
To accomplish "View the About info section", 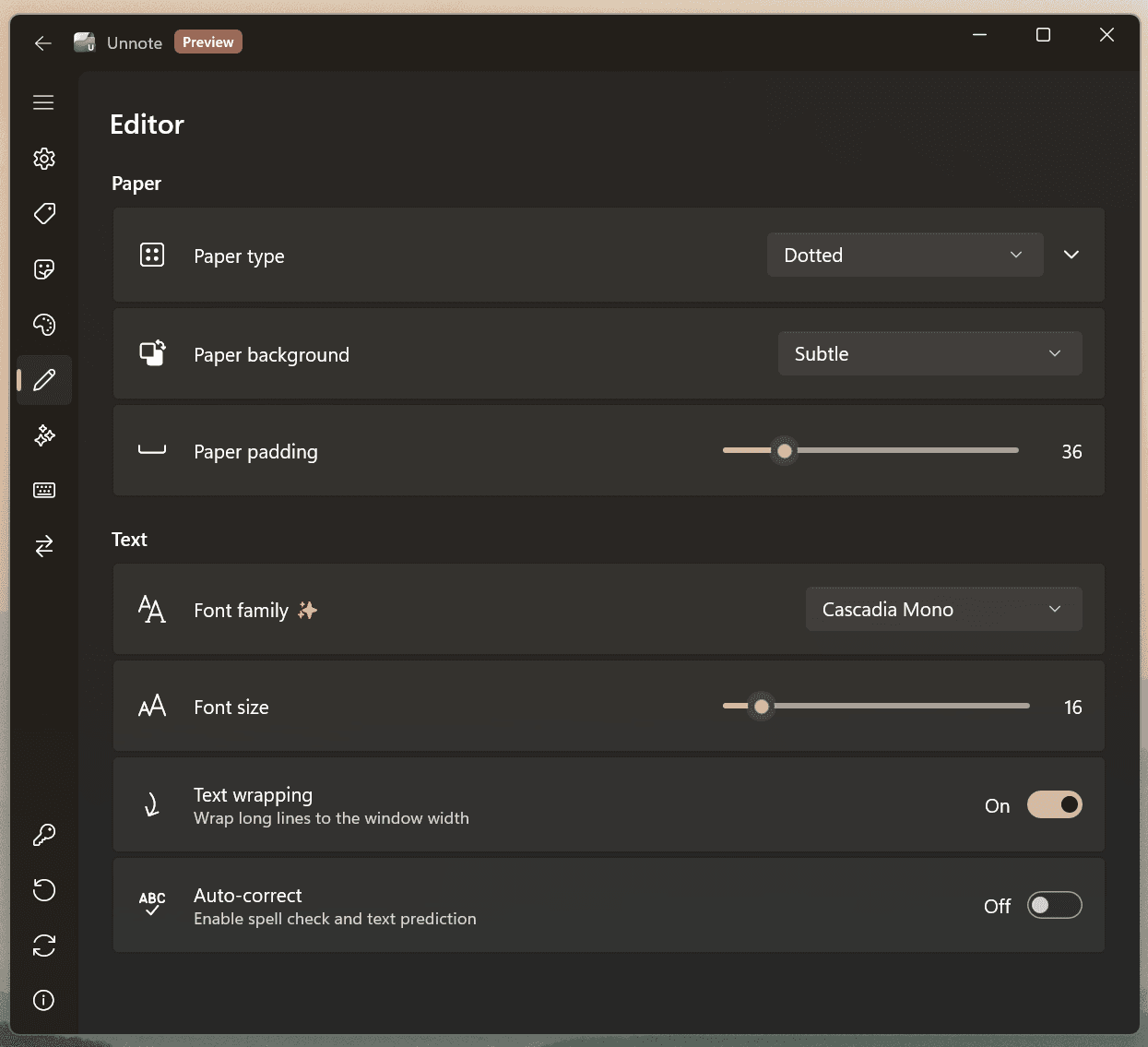I will point(43,1000).
